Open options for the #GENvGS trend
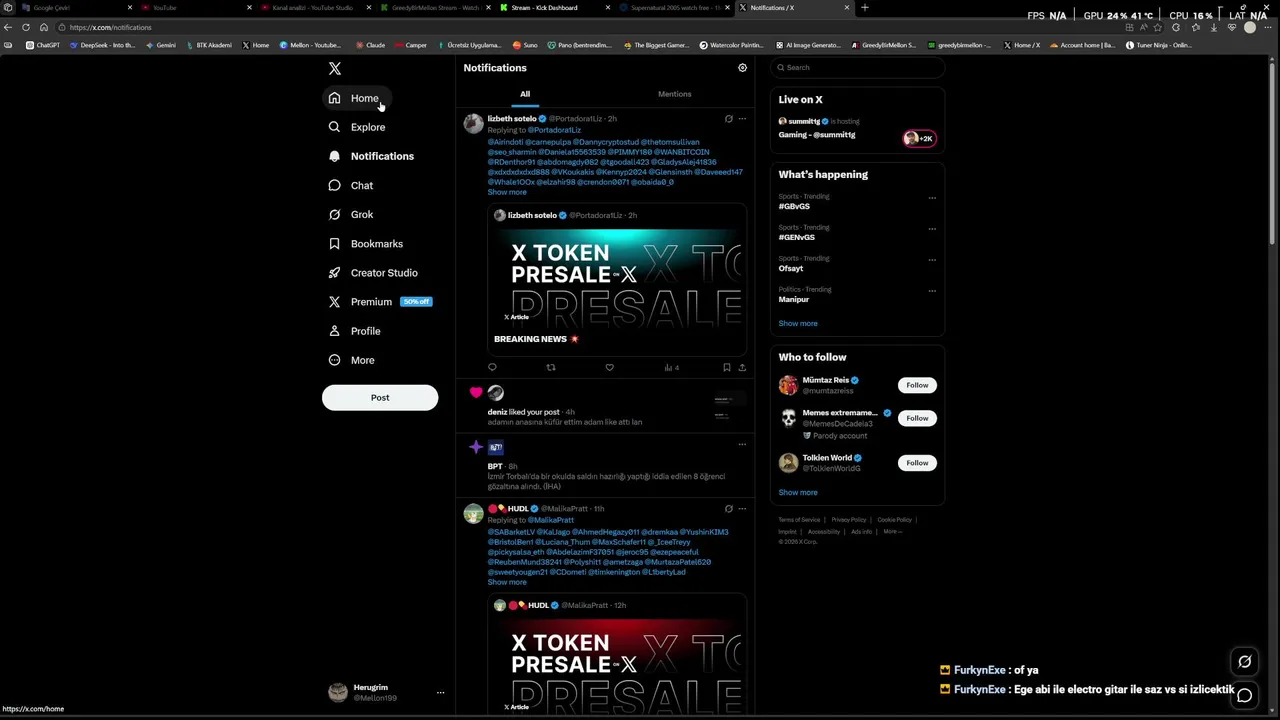 (x=932, y=228)
